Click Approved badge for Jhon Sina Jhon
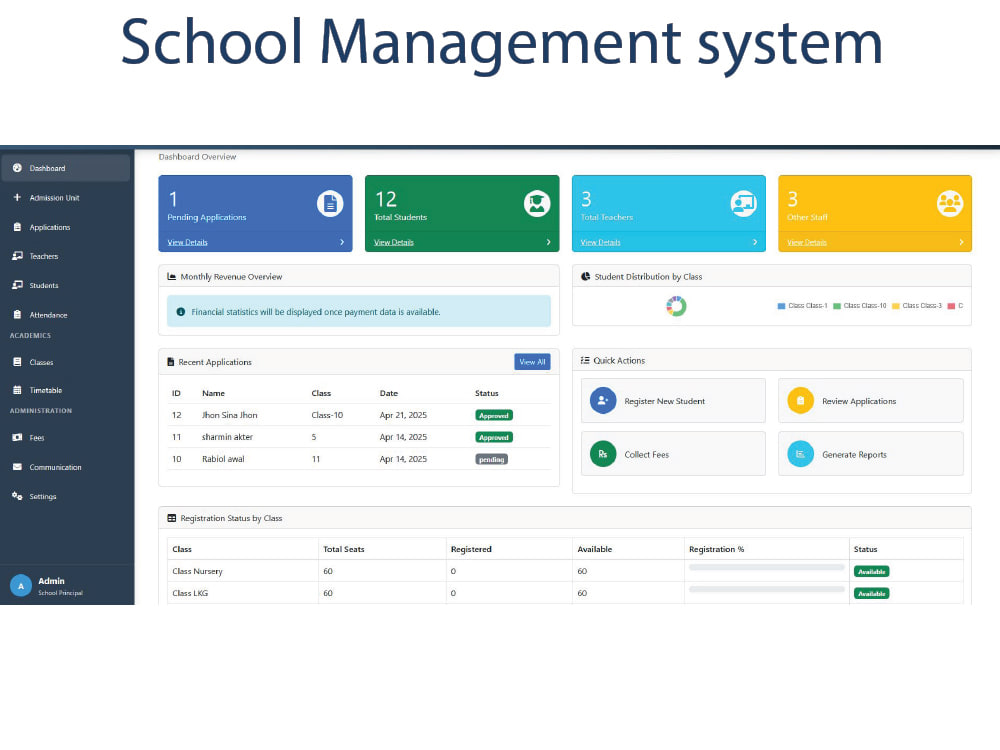1000x750 pixels. coord(494,415)
